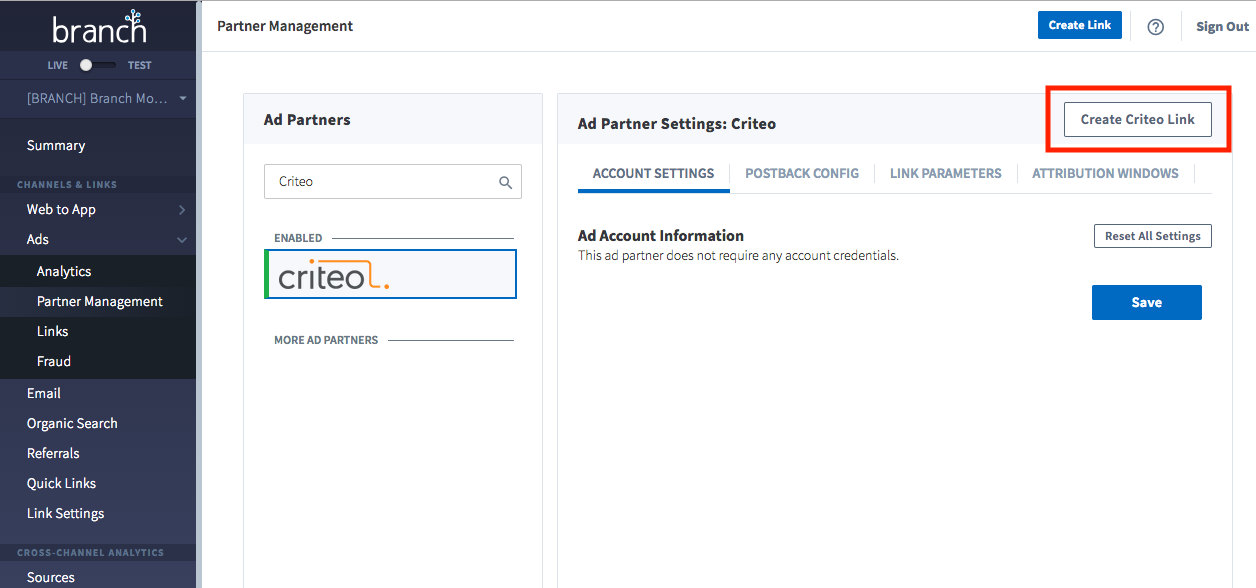Open the Referrals page
This screenshot has height=588, width=1256.
pyautogui.click(x=53, y=453)
